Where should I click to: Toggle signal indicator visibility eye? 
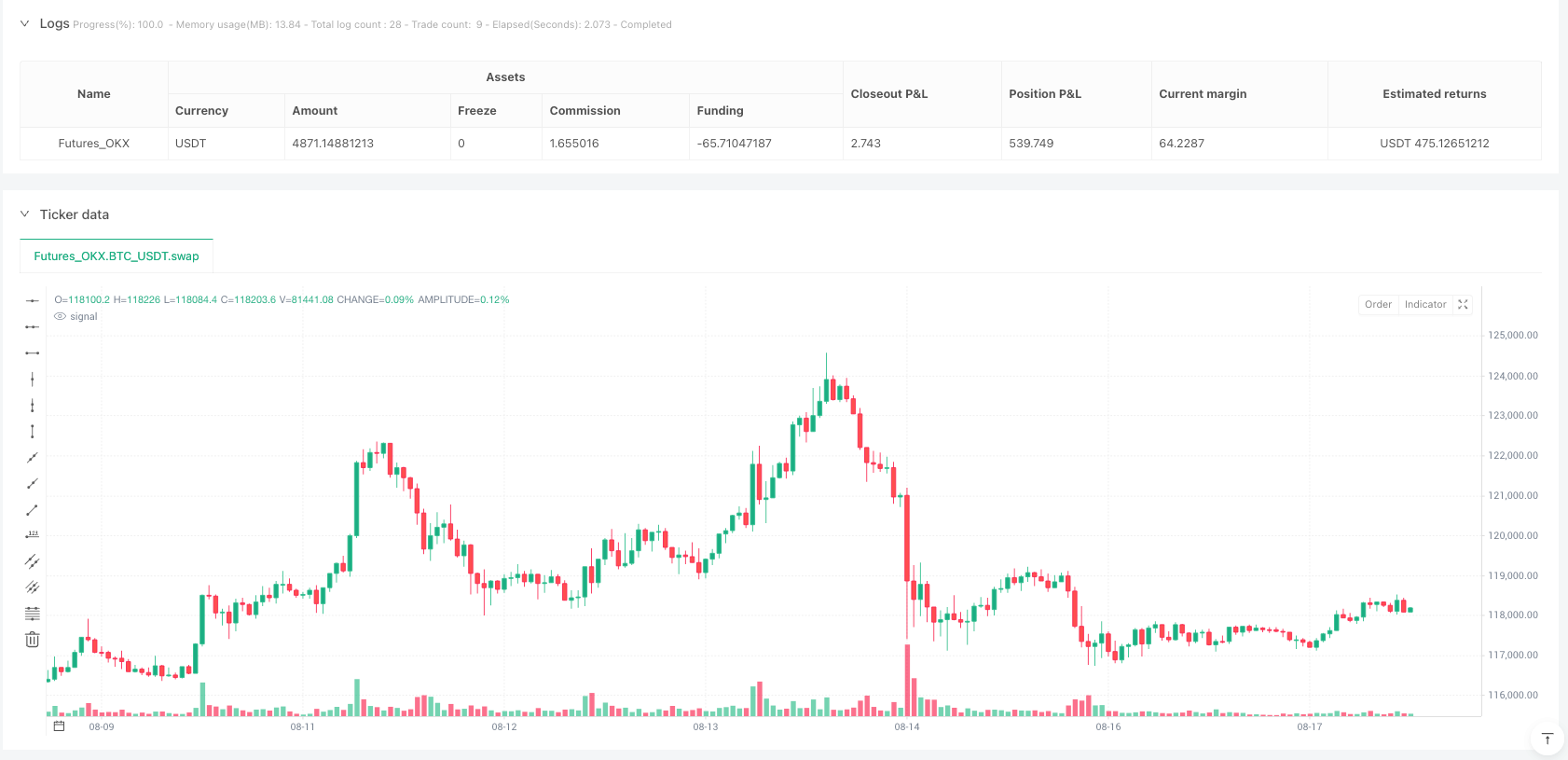pos(61,317)
